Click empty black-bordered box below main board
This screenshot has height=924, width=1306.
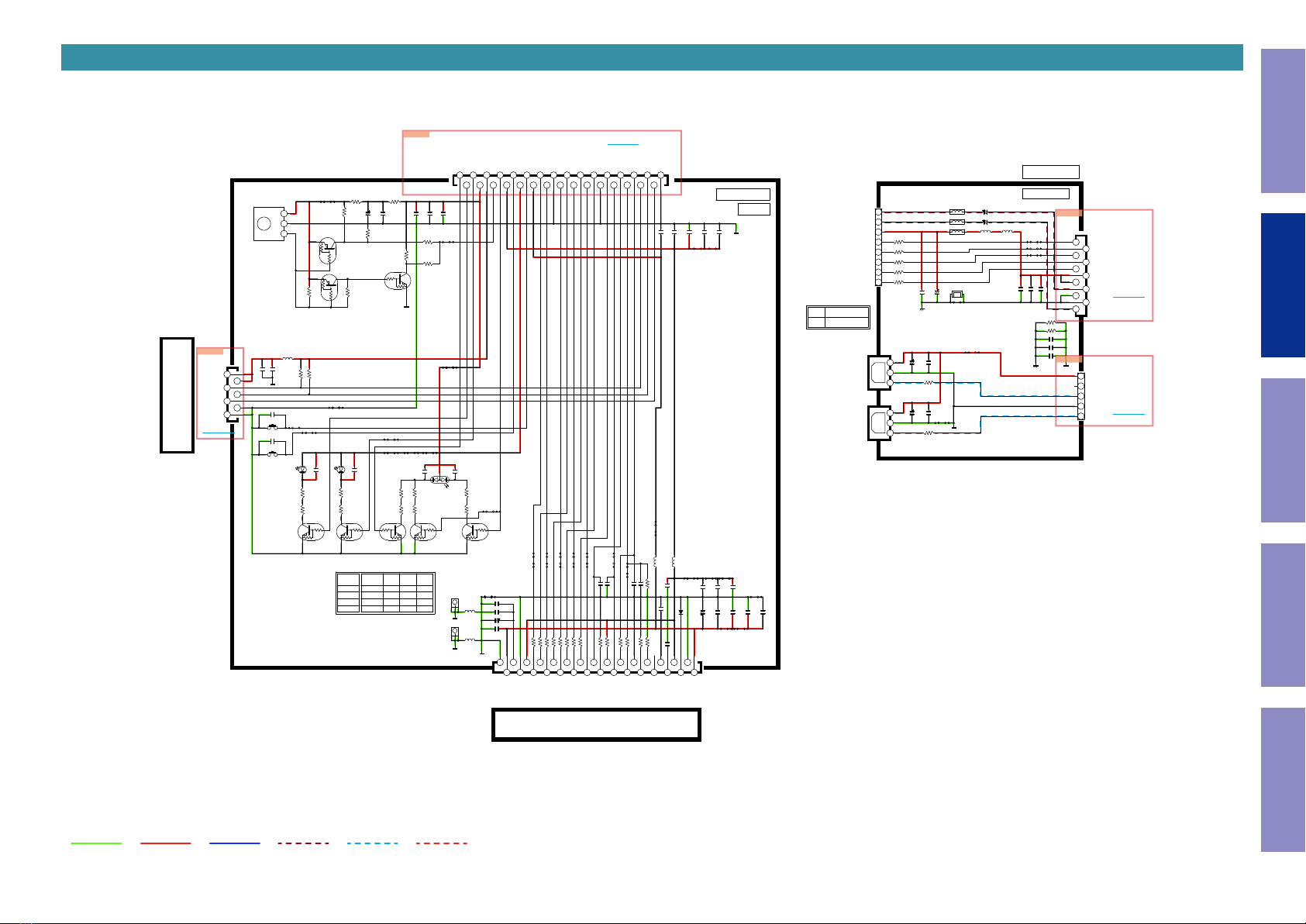[x=596, y=724]
